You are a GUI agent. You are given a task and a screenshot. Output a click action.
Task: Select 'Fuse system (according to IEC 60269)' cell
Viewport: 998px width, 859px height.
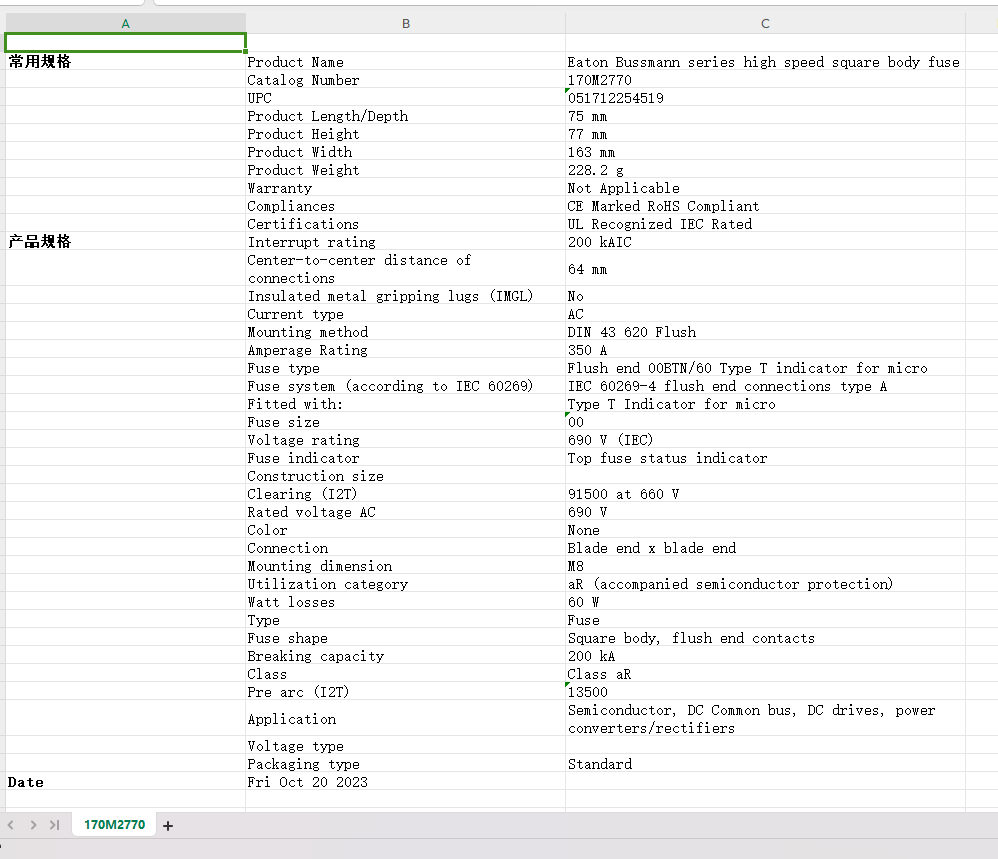click(x=405, y=386)
